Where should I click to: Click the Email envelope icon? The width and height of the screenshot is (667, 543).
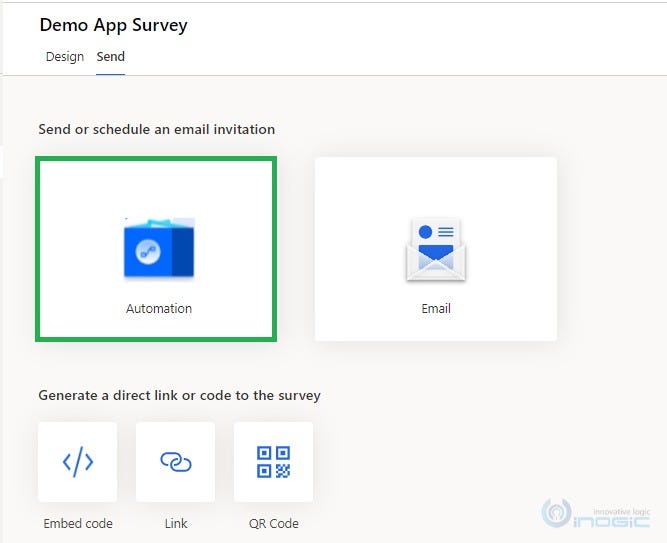coord(436,249)
